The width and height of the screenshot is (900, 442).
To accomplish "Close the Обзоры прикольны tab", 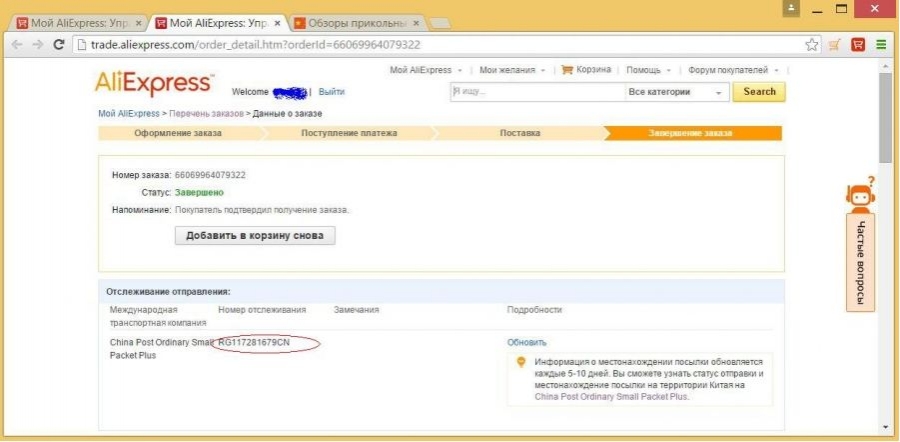I will (x=417, y=24).
